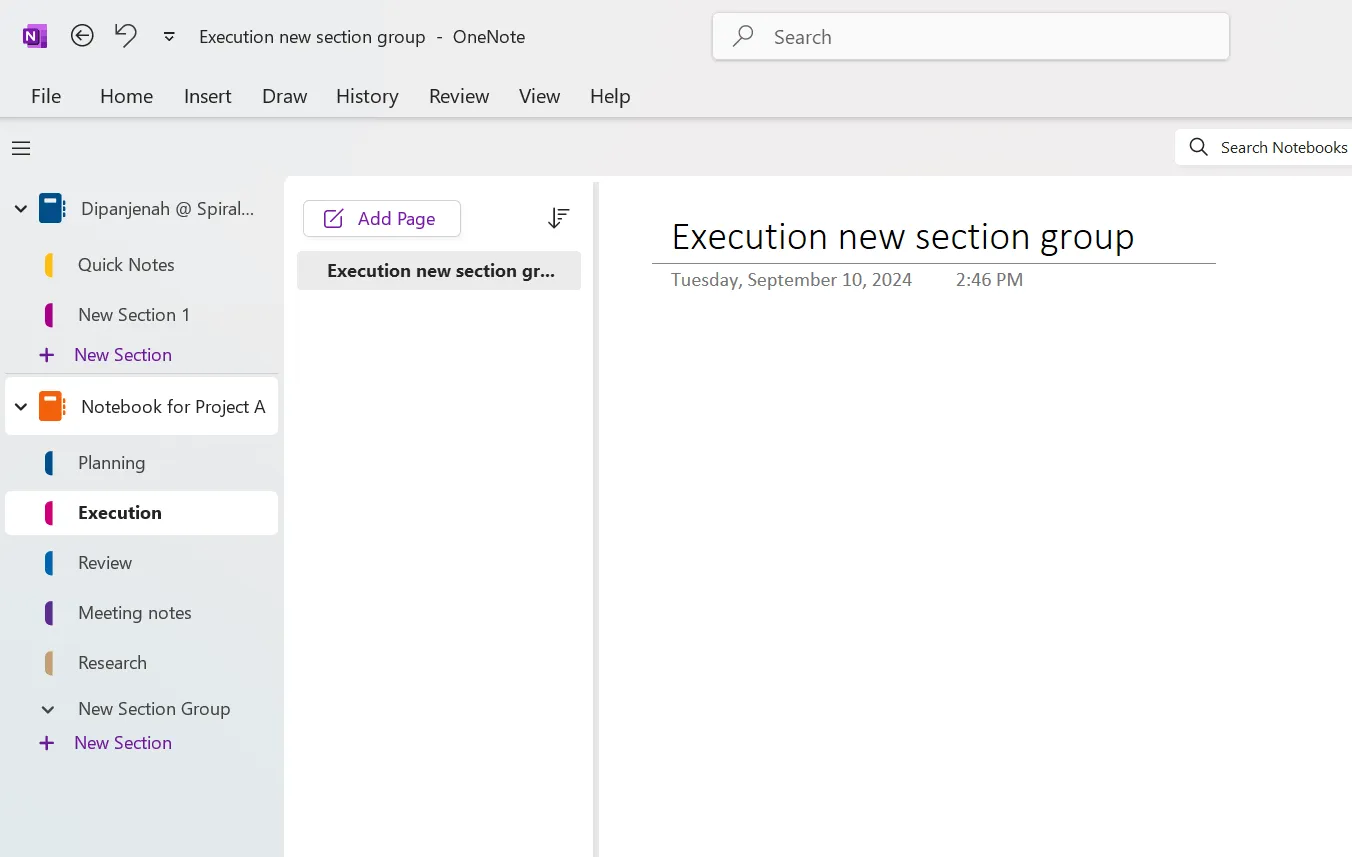This screenshot has height=857, width=1352.
Task: Undo the last action
Action: click(x=125, y=36)
